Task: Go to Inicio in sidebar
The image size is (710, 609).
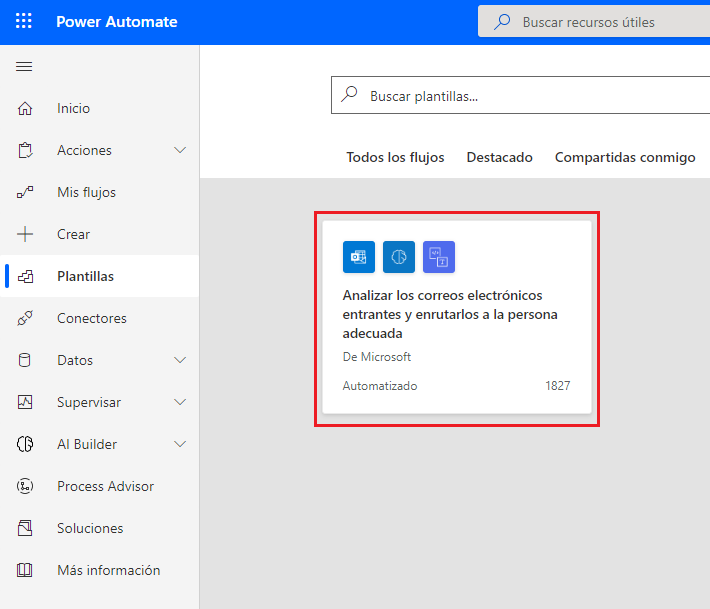Action: 100,108
